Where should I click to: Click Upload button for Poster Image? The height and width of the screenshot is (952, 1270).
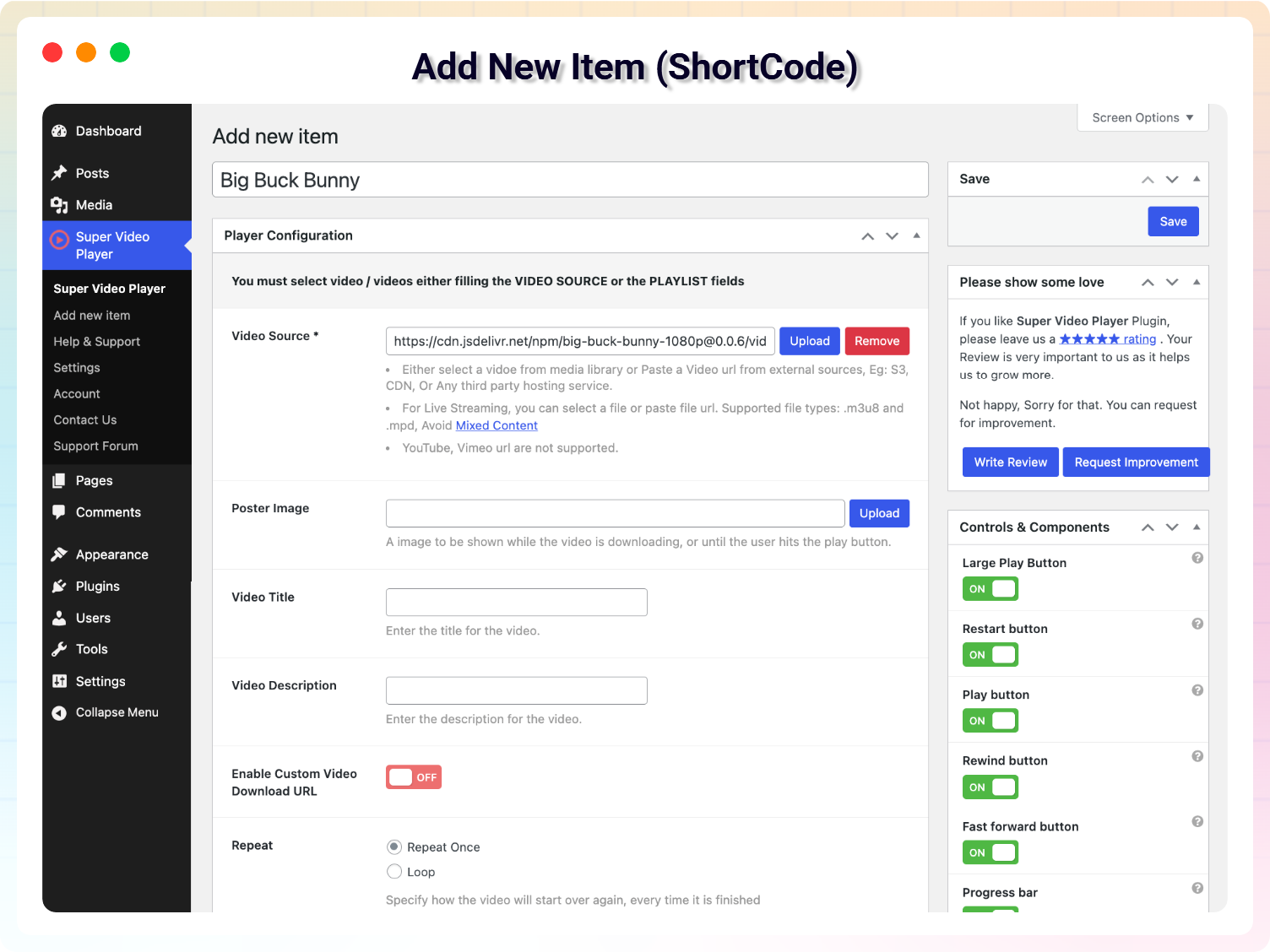879,513
